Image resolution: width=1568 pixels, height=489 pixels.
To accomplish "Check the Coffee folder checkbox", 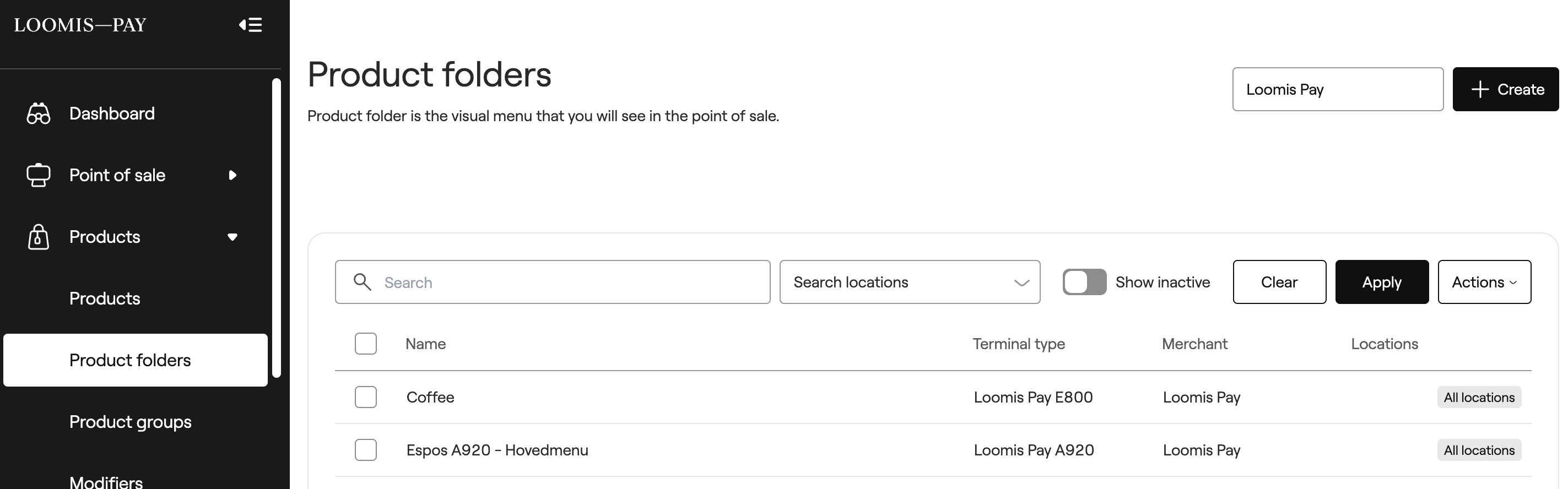I will 366,397.
